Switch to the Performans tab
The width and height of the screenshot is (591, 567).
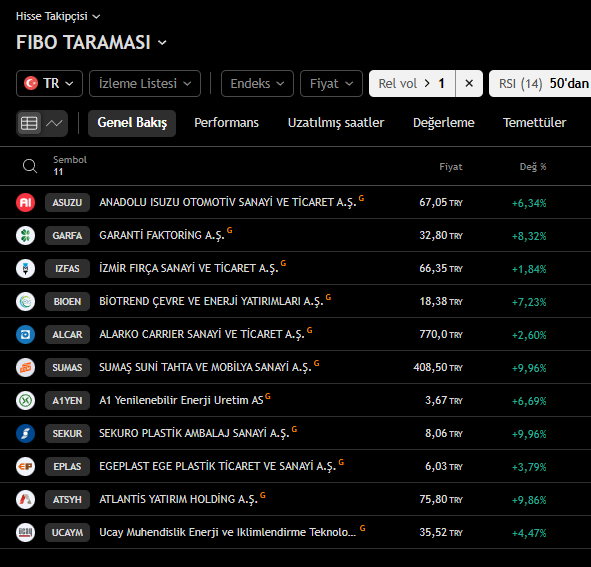pos(227,123)
